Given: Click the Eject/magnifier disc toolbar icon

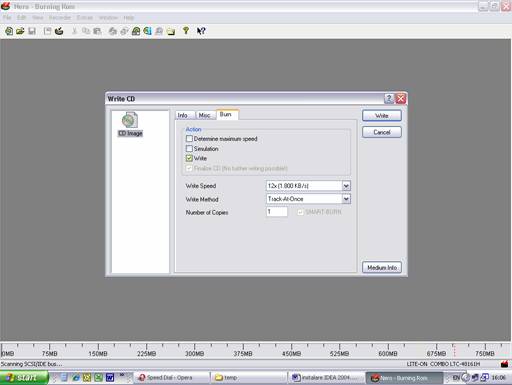Looking at the screenshot, I should point(159,31).
